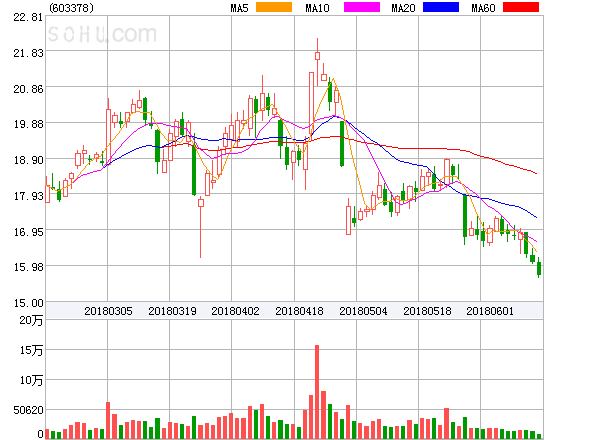Click the 22.81 price axis label
Viewport: 600px width, 440px height.
click(x=28, y=17)
